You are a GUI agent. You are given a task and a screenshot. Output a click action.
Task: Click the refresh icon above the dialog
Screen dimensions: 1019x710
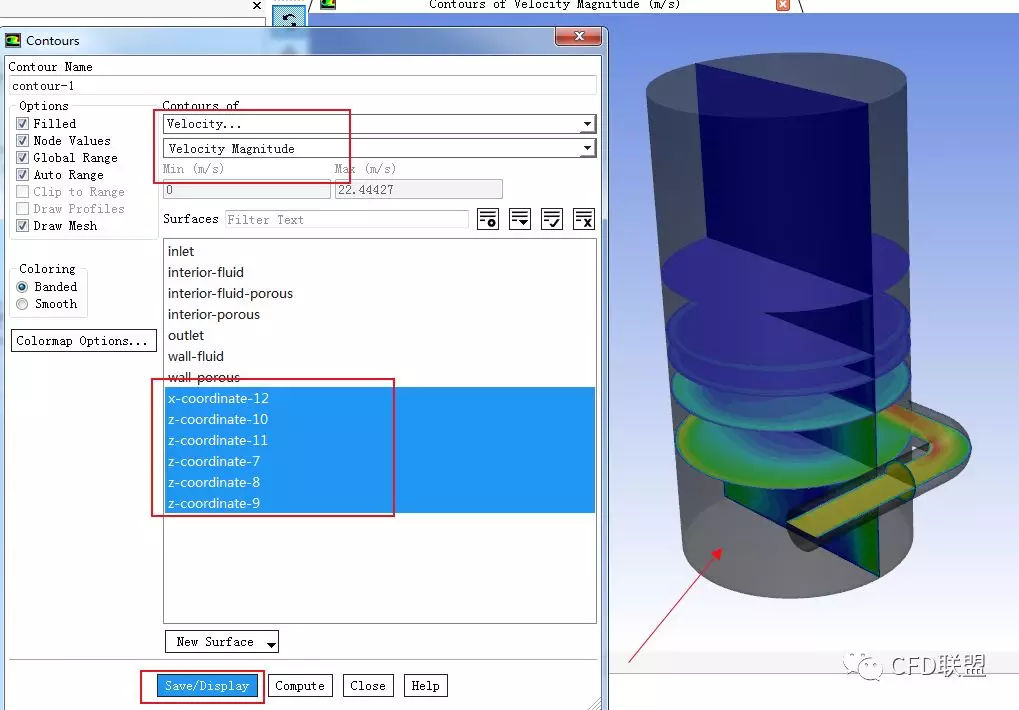click(x=289, y=18)
